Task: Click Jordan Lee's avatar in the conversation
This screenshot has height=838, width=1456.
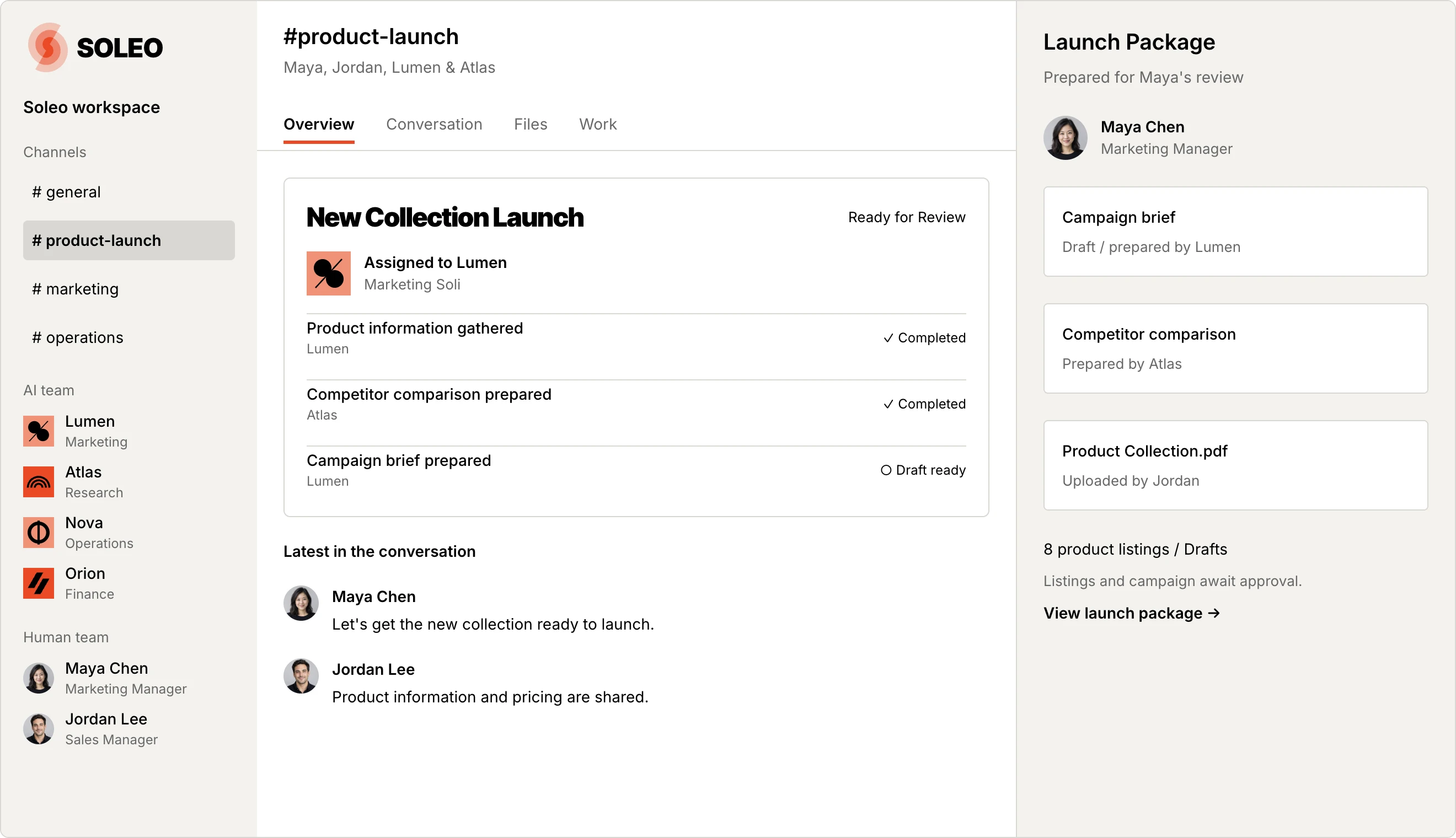Action: pos(301,676)
